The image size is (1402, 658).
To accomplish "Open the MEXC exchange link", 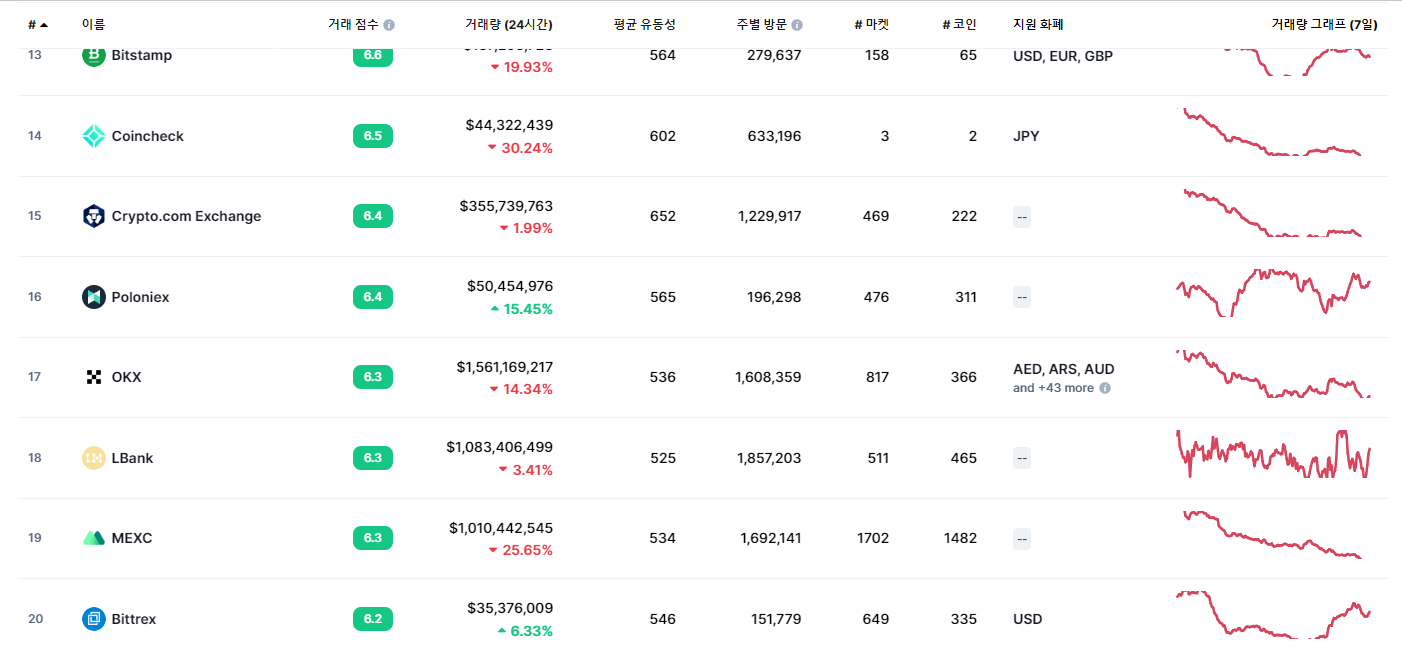I will point(132,538).
